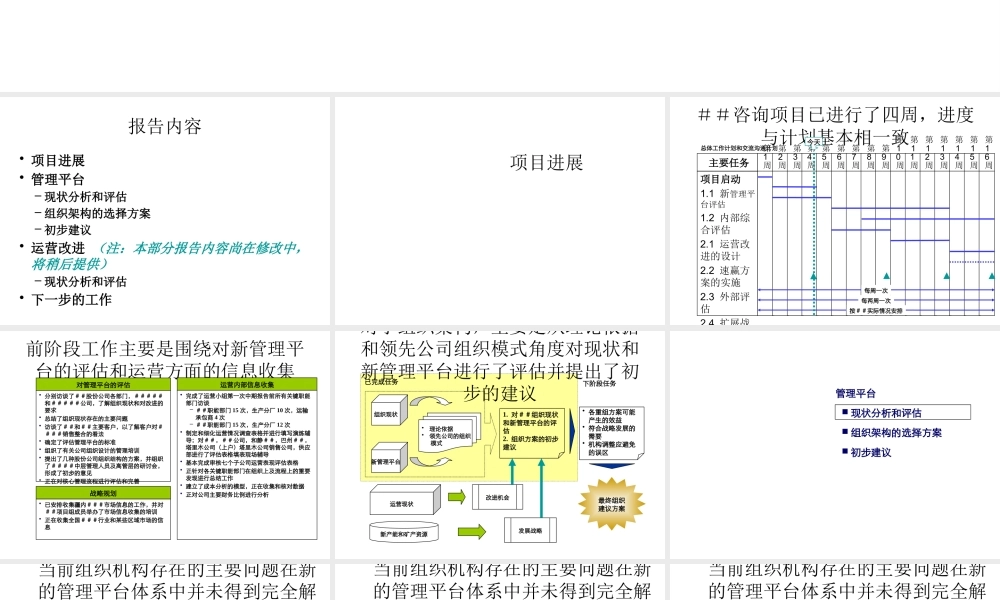
Task: Open the slide with the yellow 已完成任务 diagram
Action: click(499, 444)
